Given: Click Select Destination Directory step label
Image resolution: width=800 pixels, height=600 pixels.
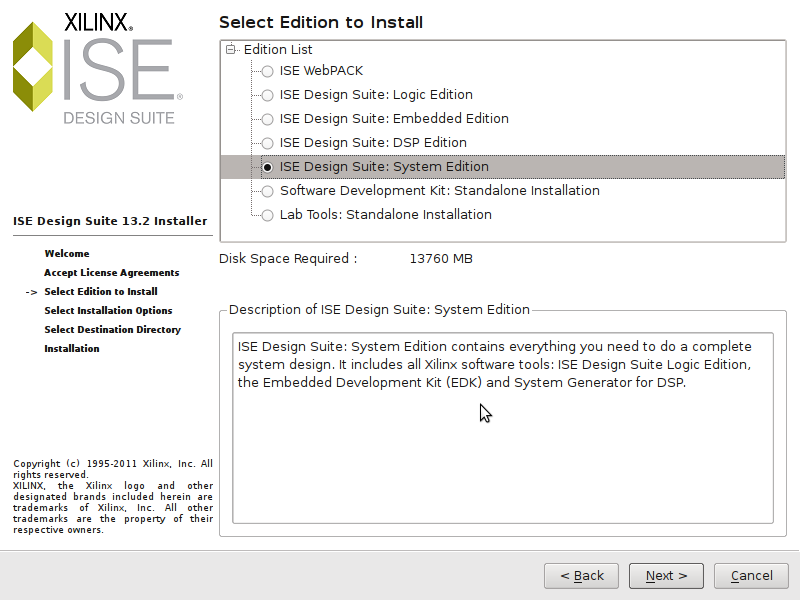Looking at the screenshot, I should click(113, 330).
